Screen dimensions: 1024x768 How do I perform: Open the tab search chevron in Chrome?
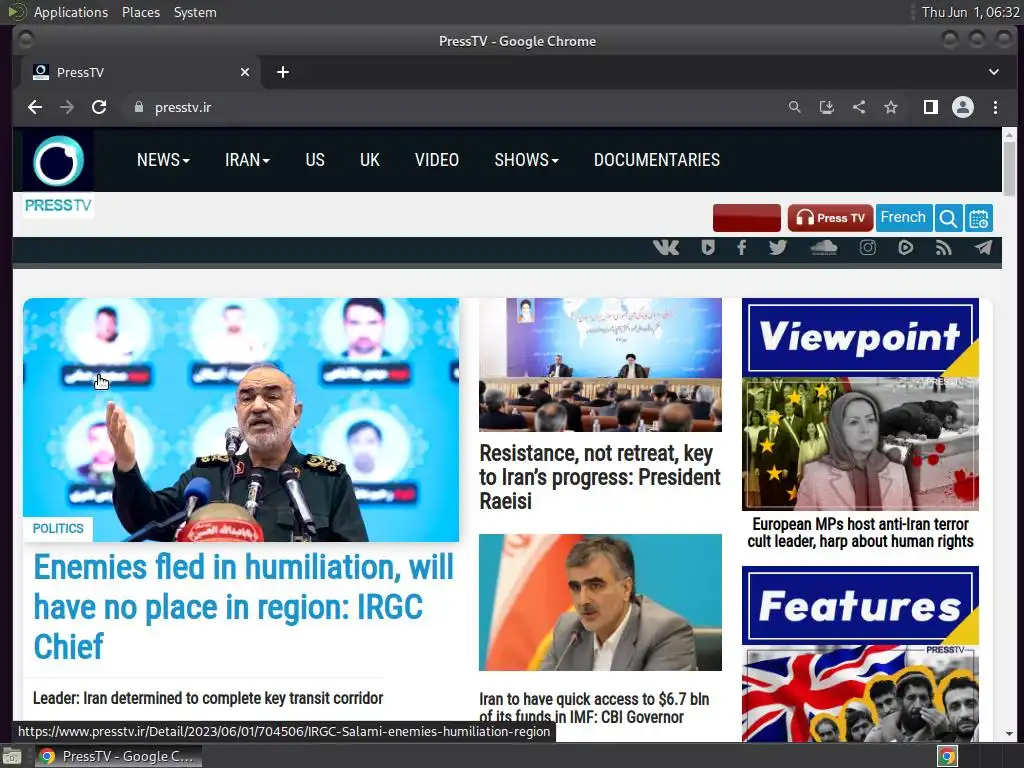(x=994, y=72)
